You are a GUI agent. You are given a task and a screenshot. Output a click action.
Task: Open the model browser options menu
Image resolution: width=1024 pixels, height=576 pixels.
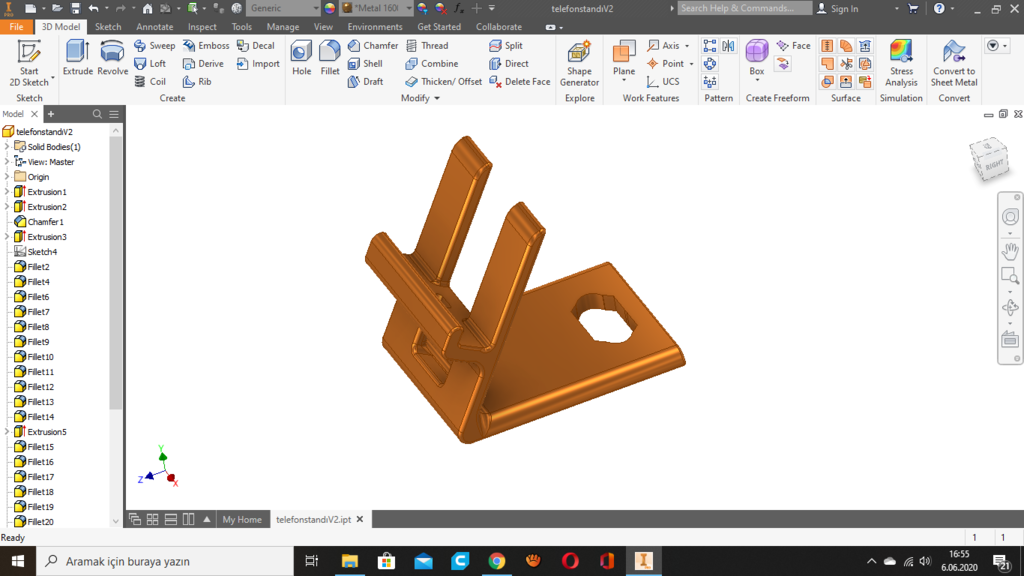(114, 114)
